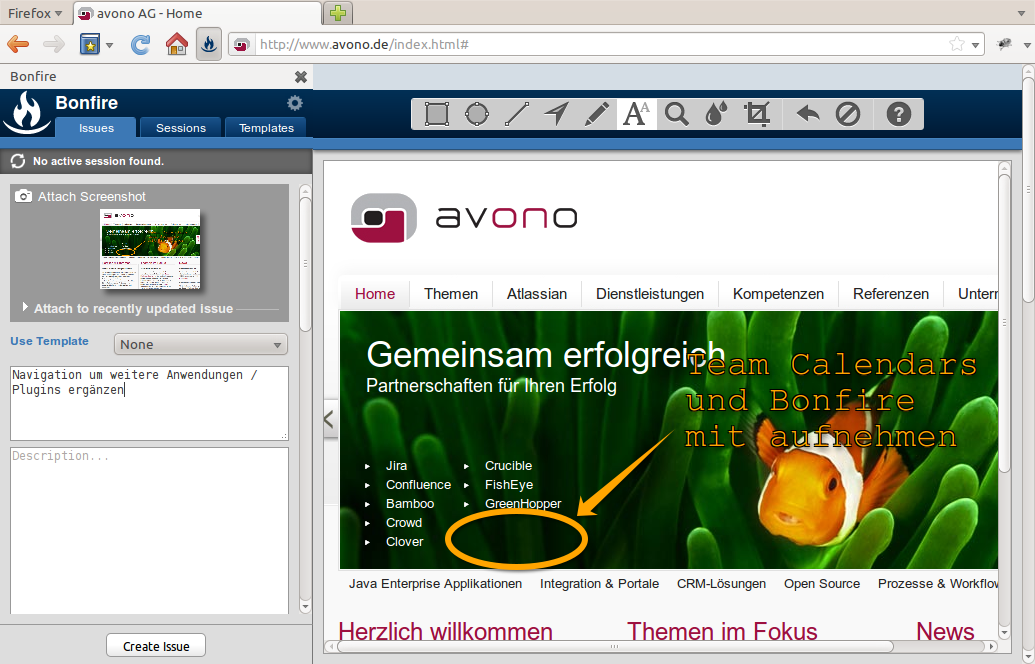This screenshot has height=664, width=1035.
Task: Click the clear annotations icon
Action: (848, 114)
